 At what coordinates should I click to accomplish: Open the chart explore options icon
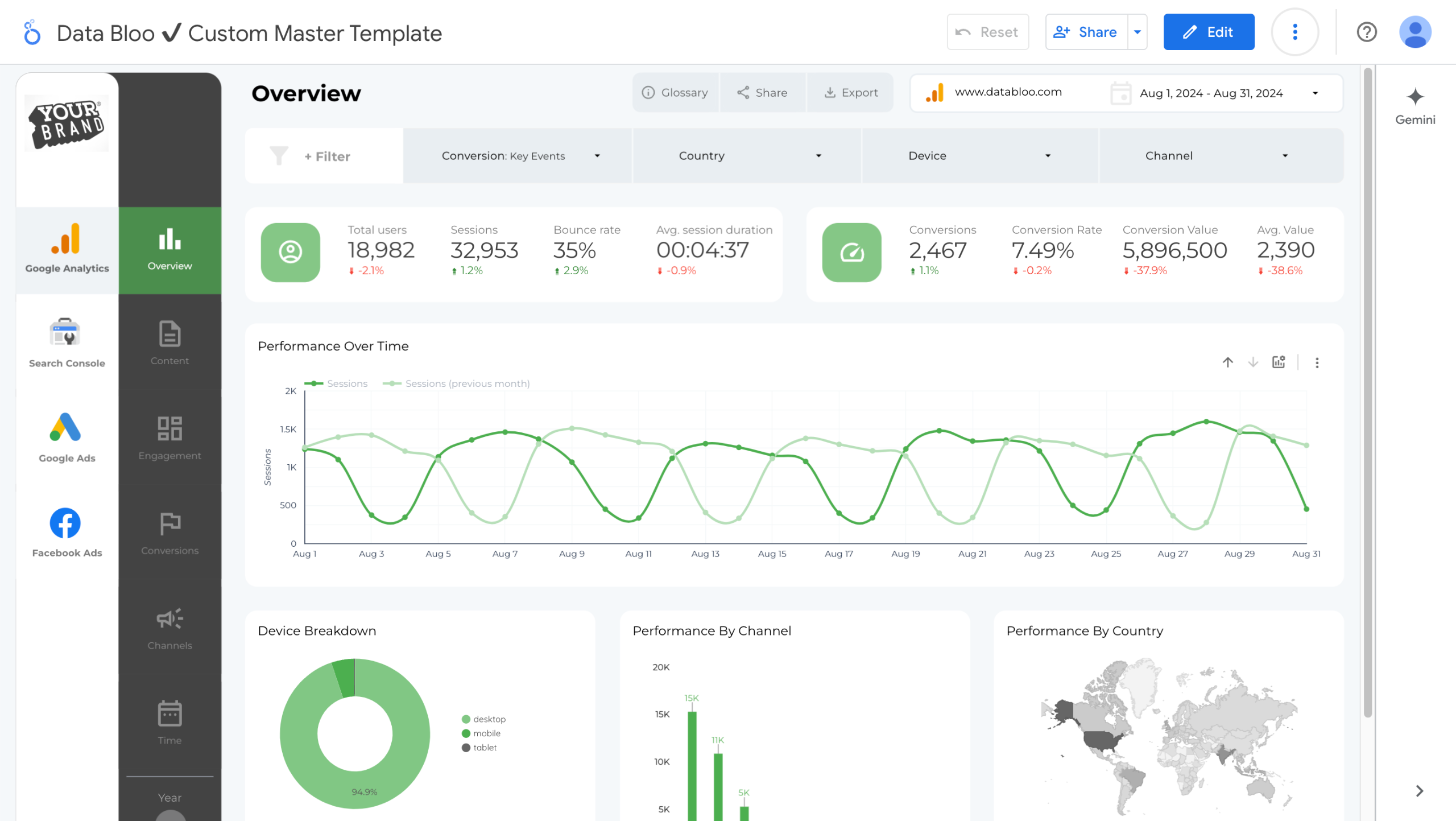click(1278, 362)
